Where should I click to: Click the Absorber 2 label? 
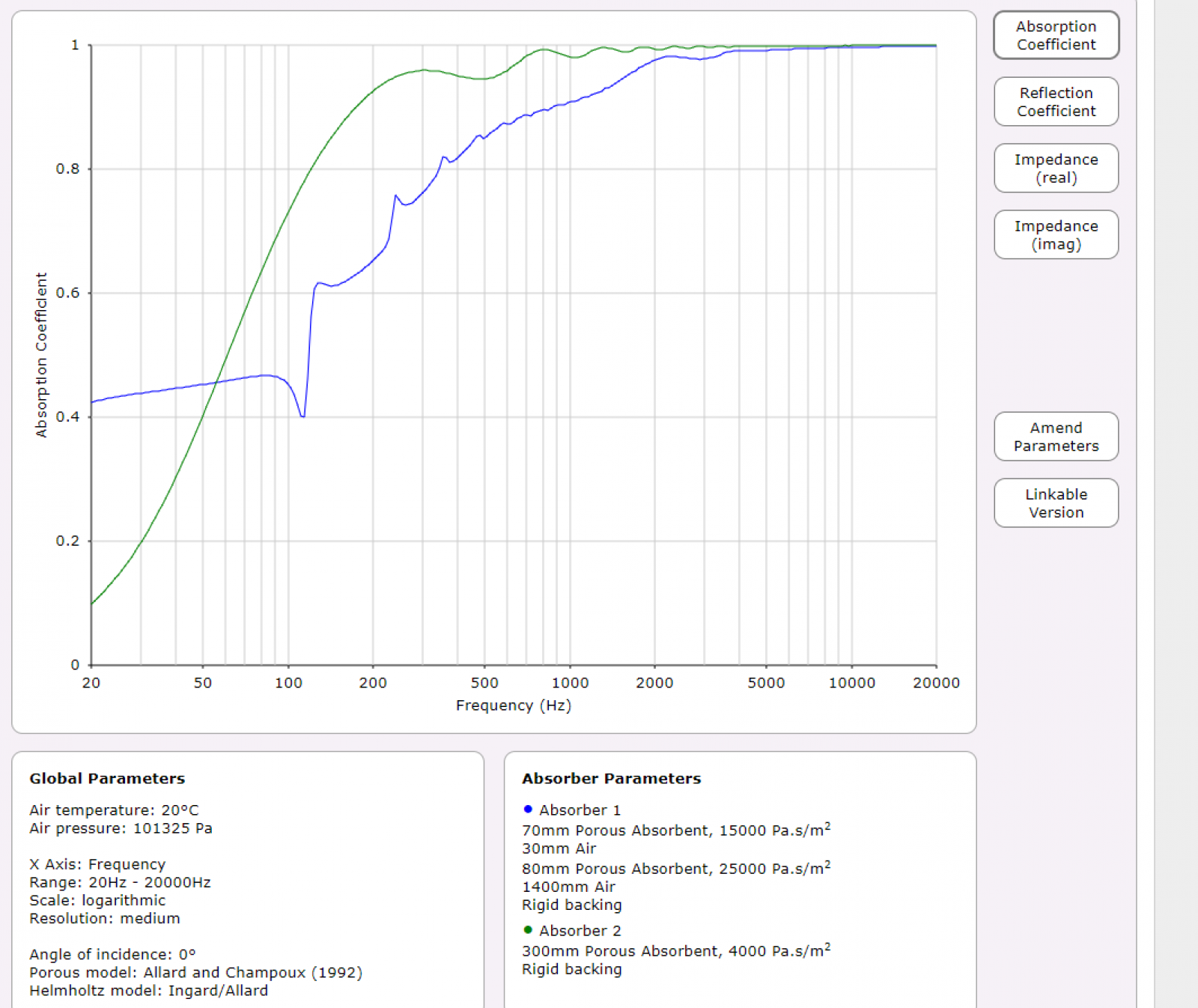(x=580, y=931)
